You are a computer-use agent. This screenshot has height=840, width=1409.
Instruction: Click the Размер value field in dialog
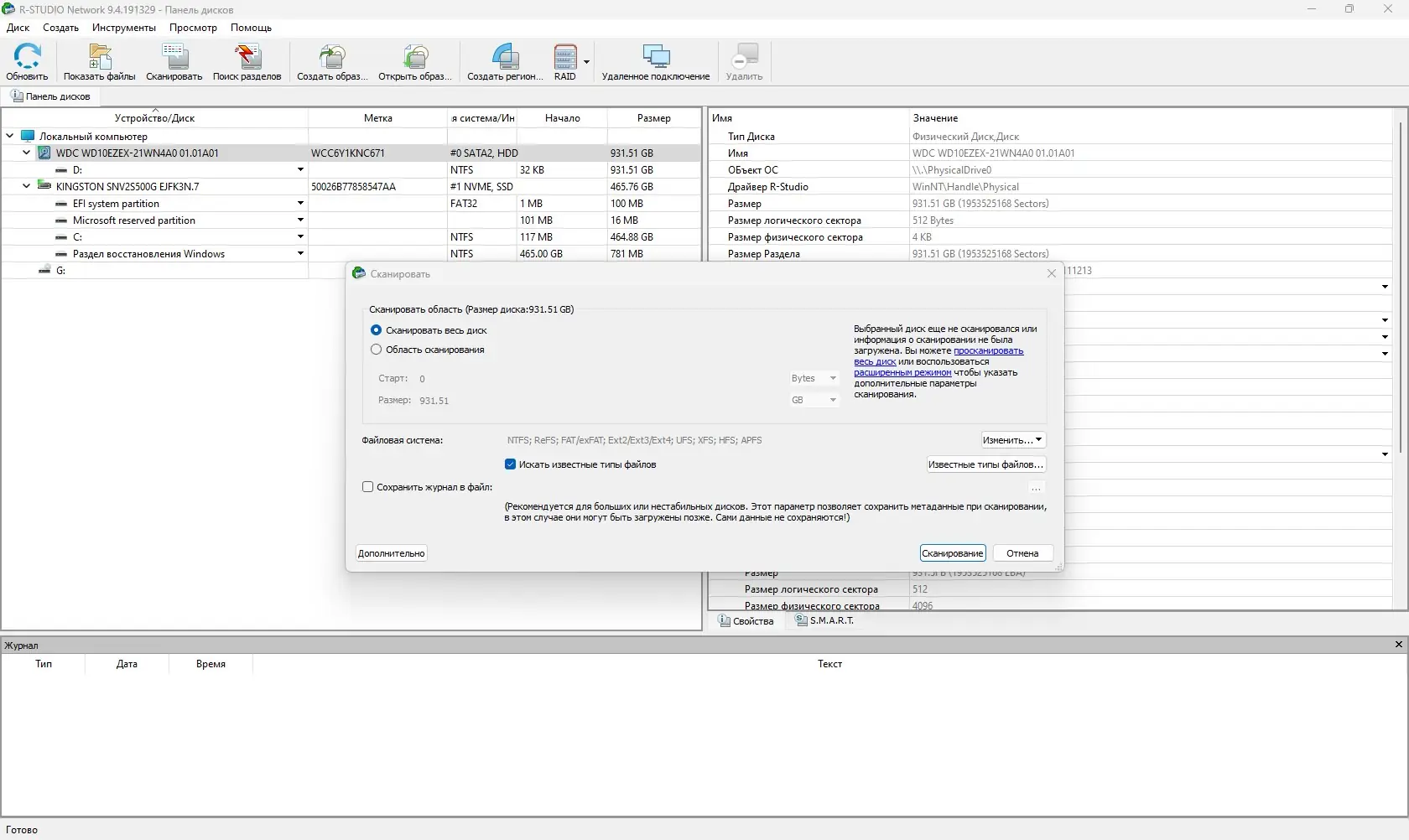pyautogui.click(x=600, y=401)
